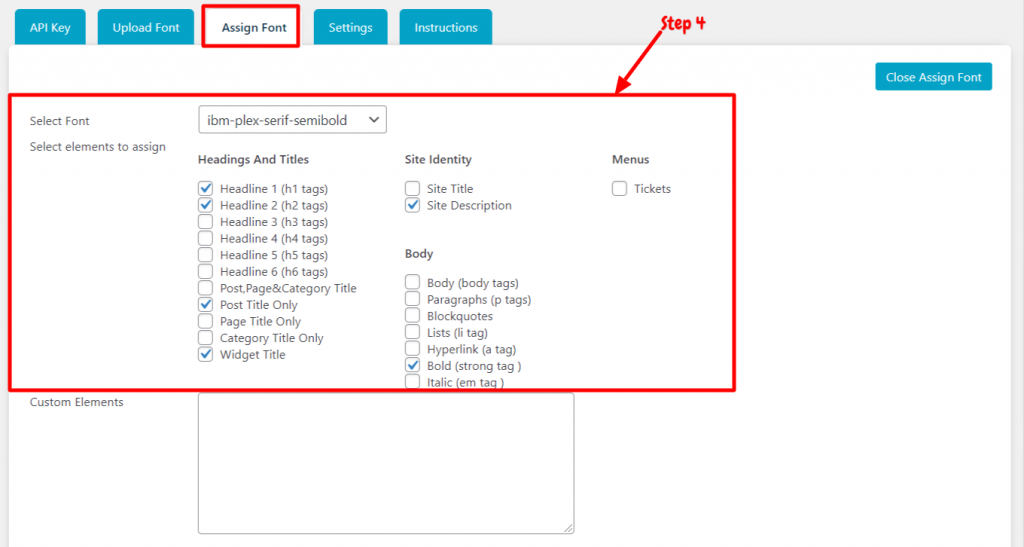Image resolution: width=1024 pixels, height=547 pixels.
Task: Uncheck Headline 2 (h2 tags)
Action: [x=206, y=205]
